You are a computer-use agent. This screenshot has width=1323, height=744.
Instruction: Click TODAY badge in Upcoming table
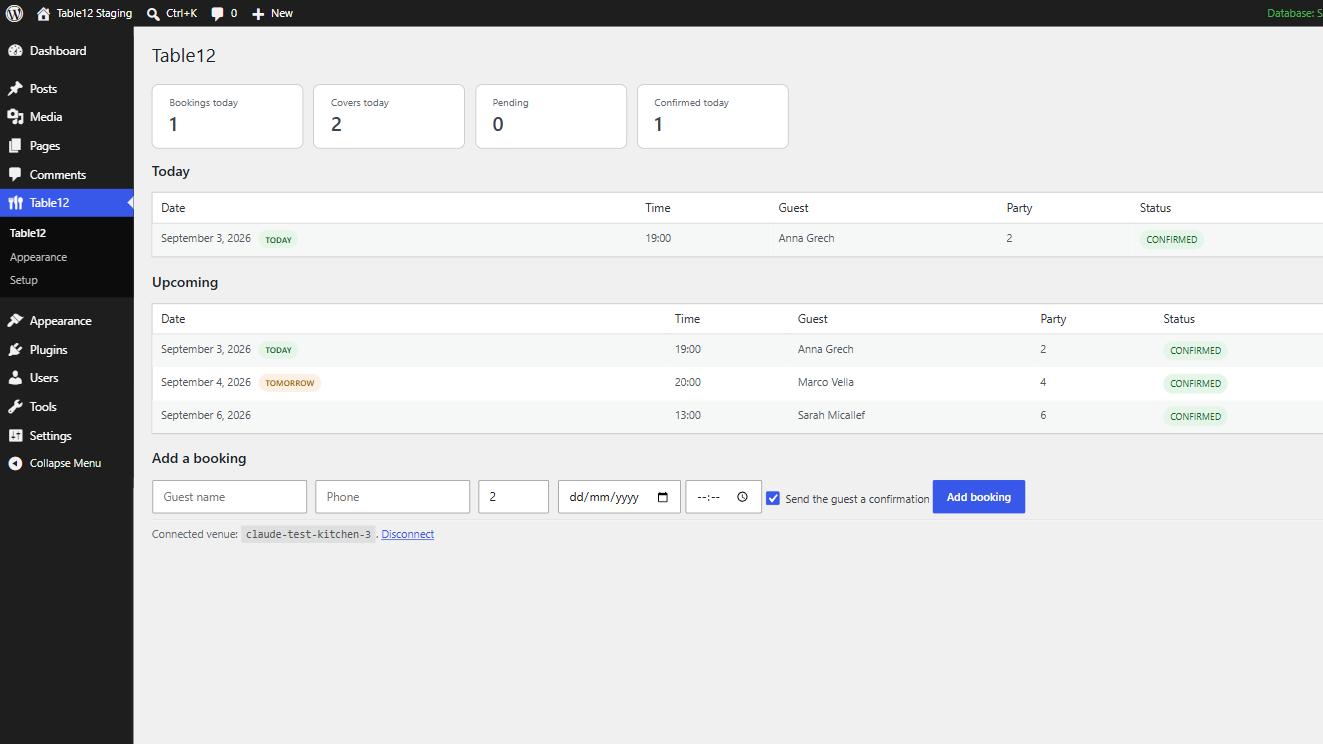click(278, 350)
